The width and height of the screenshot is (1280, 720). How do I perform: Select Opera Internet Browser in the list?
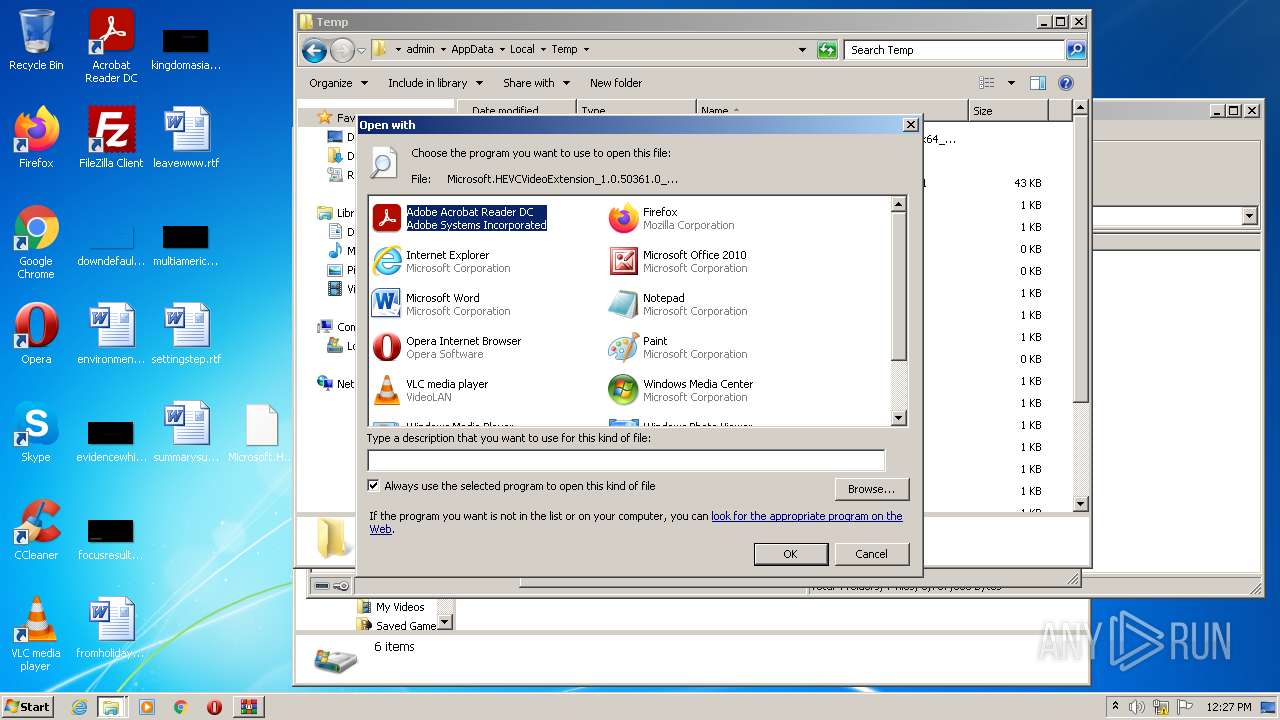point(447,347)
